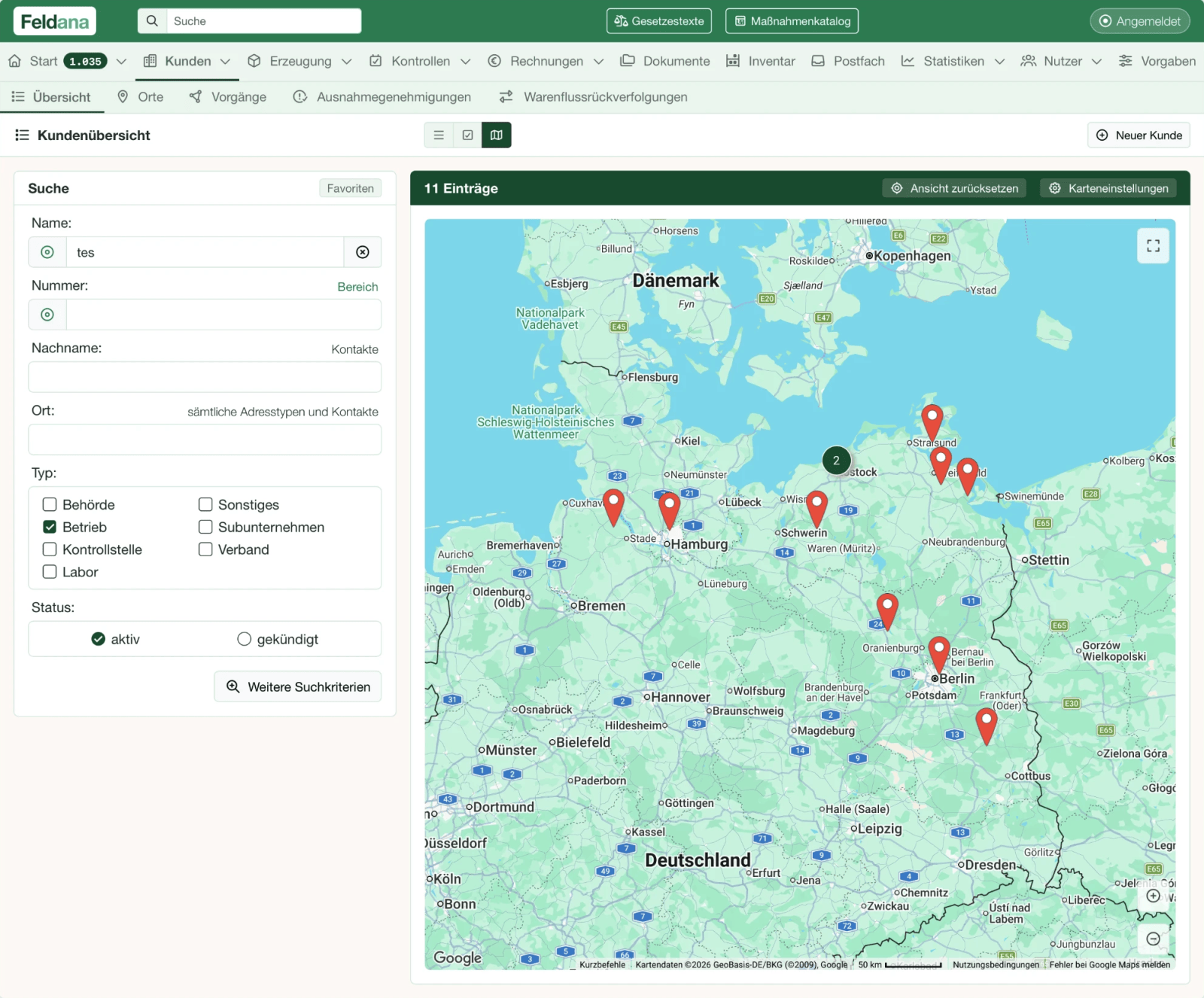Screen dimensions: 1204x998
Task: Select the gekündigt status option
Action: pos(244,639)
